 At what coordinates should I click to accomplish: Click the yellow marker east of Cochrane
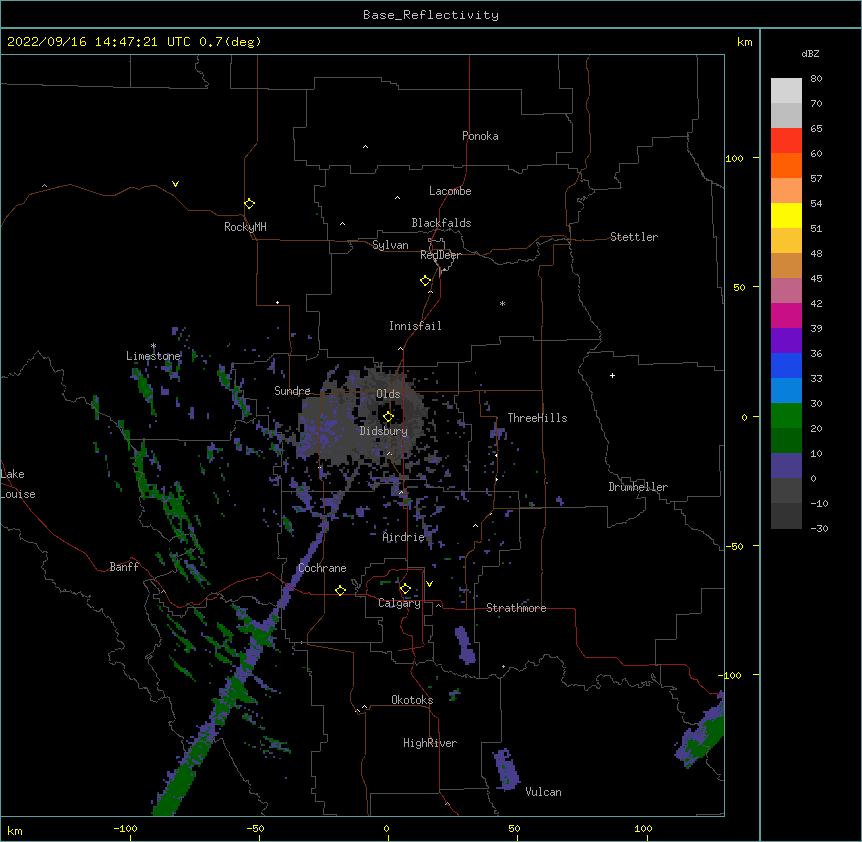click(x=340, y=590)
